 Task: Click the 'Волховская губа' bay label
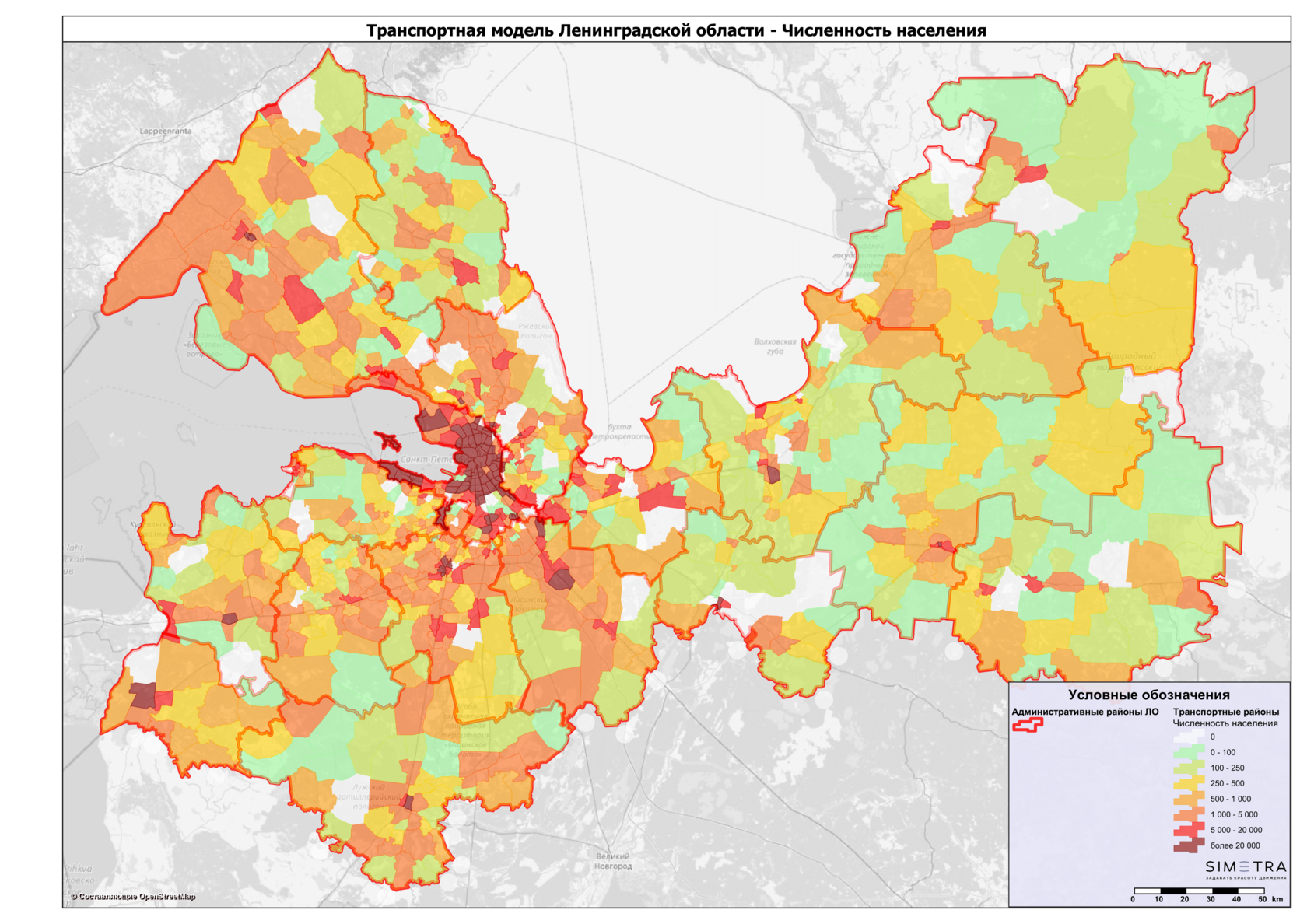click(775, 346)
